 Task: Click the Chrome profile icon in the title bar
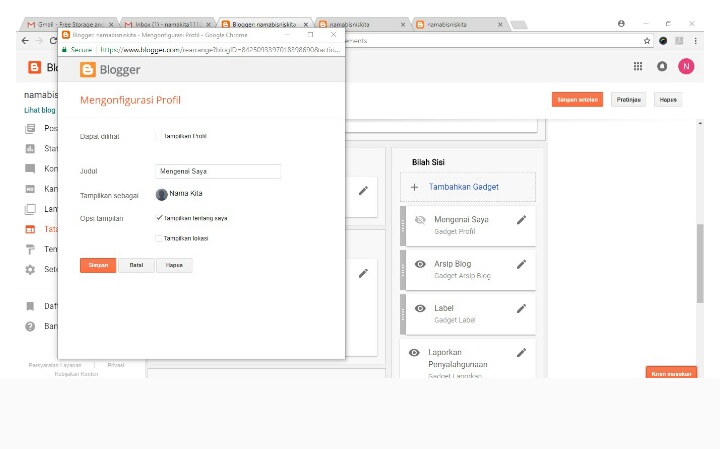click(621, 23)
